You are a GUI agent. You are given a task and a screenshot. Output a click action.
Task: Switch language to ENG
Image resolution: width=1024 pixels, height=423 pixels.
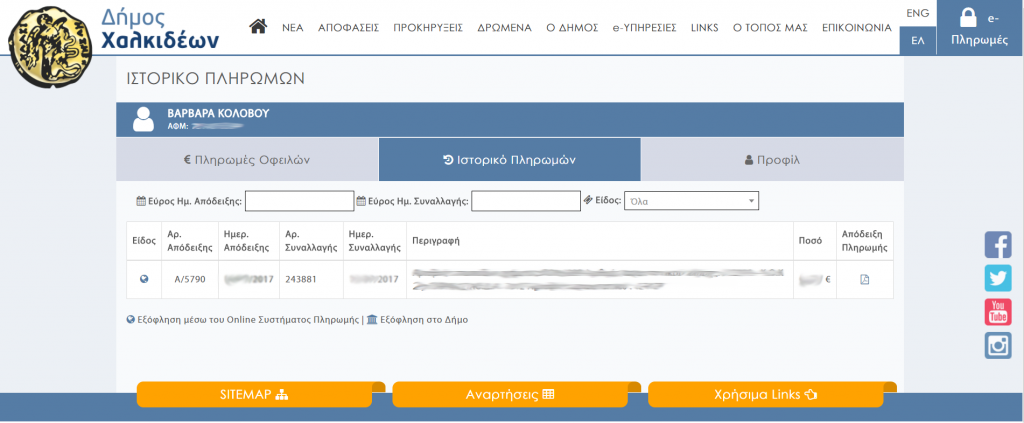point(917,13)
